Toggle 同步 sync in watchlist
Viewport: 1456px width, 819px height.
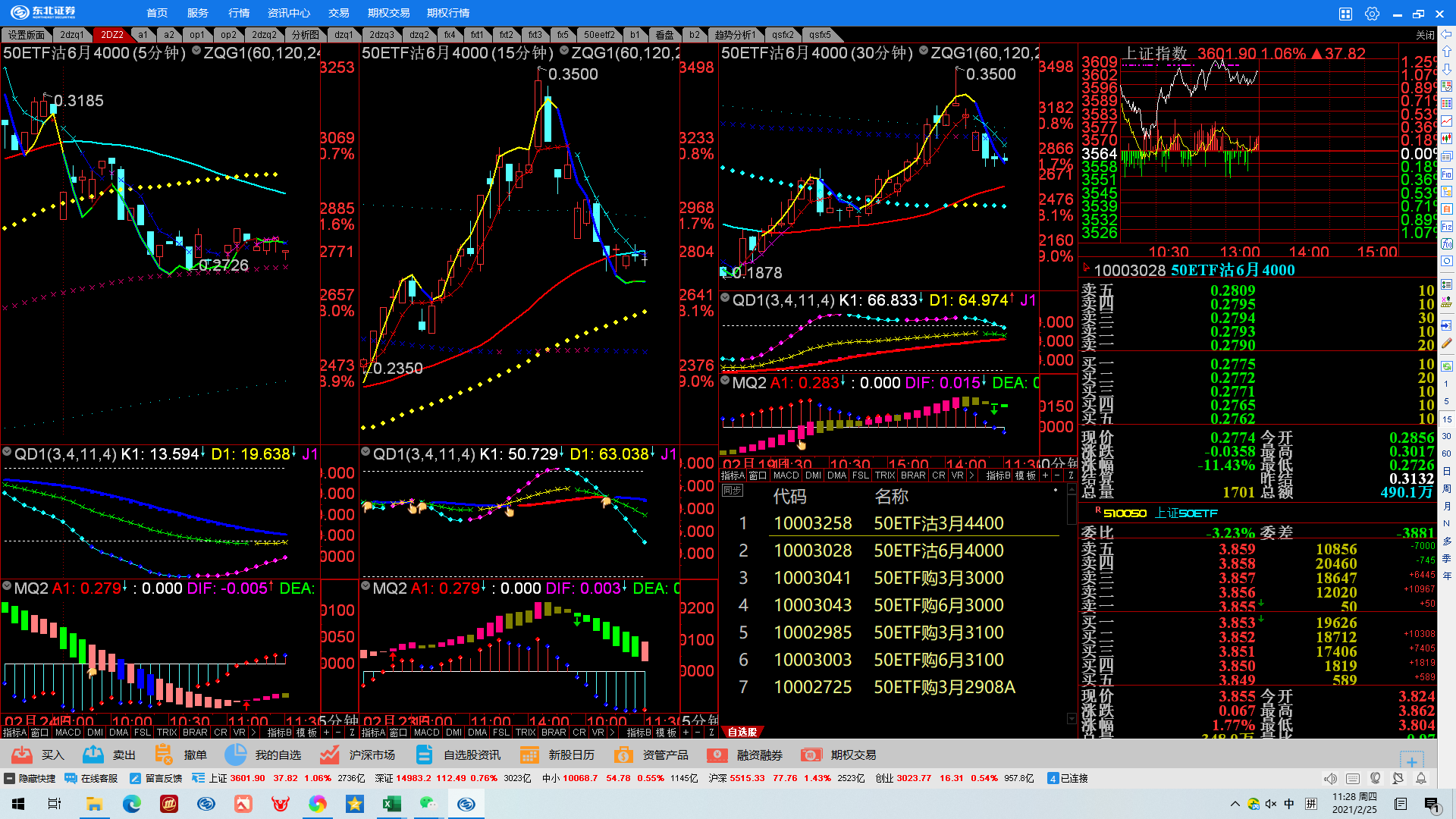pos(732,491)
